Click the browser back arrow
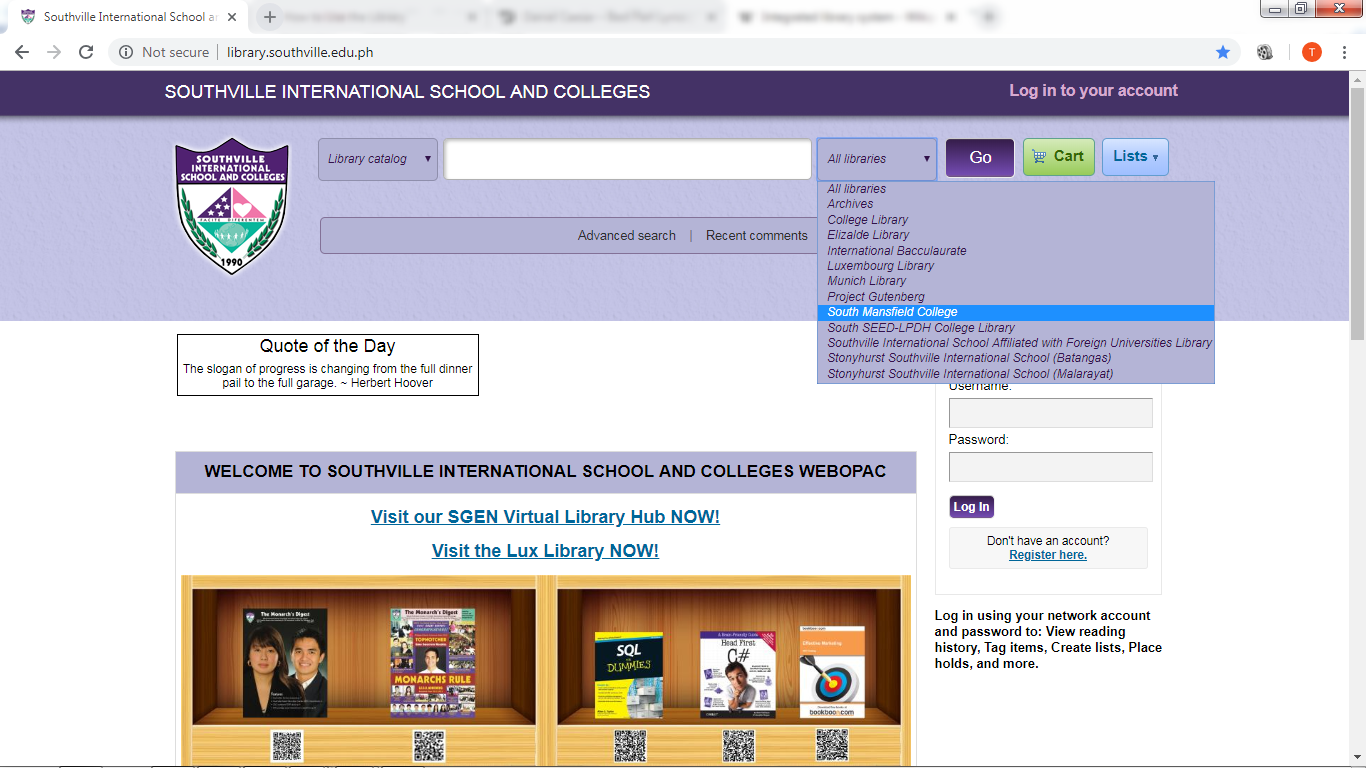Image resolution: width=1366 pixels, height=770 pixels. (22, 52)
